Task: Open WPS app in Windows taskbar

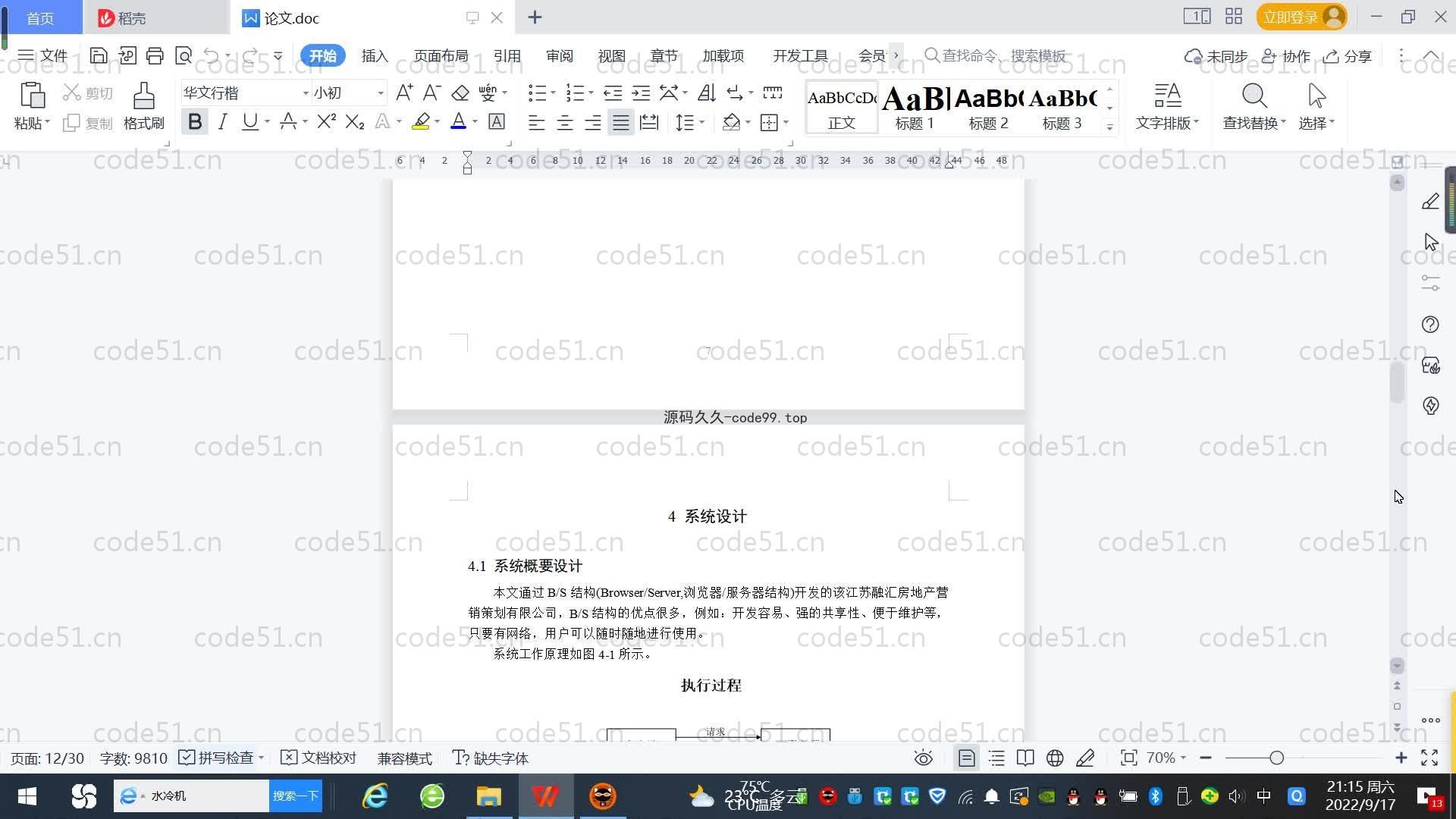Action: [546, 796]
